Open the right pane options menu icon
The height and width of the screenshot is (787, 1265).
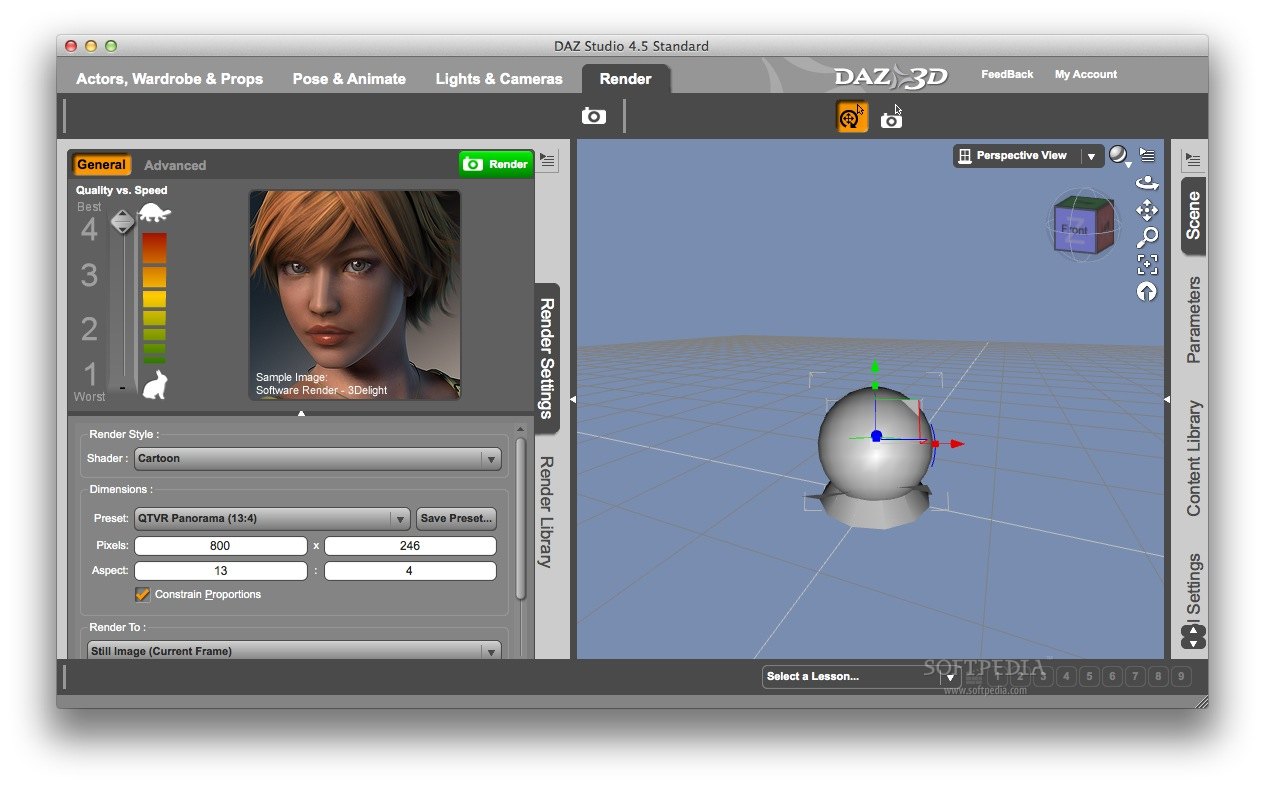(1192, 160)
